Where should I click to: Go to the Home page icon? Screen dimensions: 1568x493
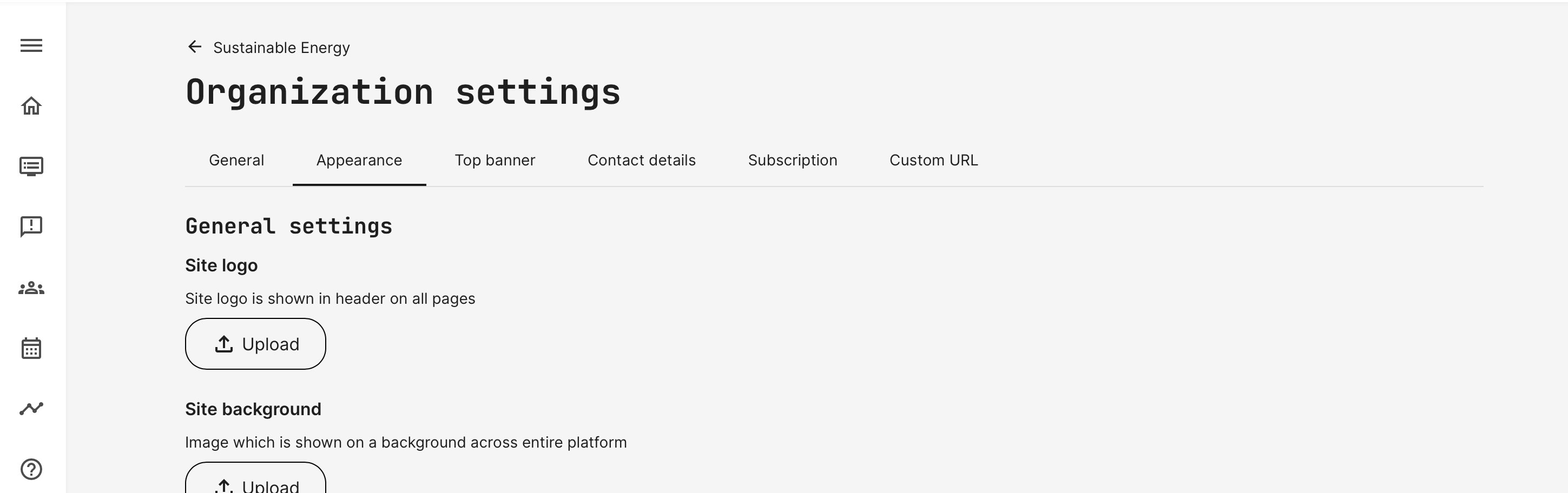coord(31,106)
